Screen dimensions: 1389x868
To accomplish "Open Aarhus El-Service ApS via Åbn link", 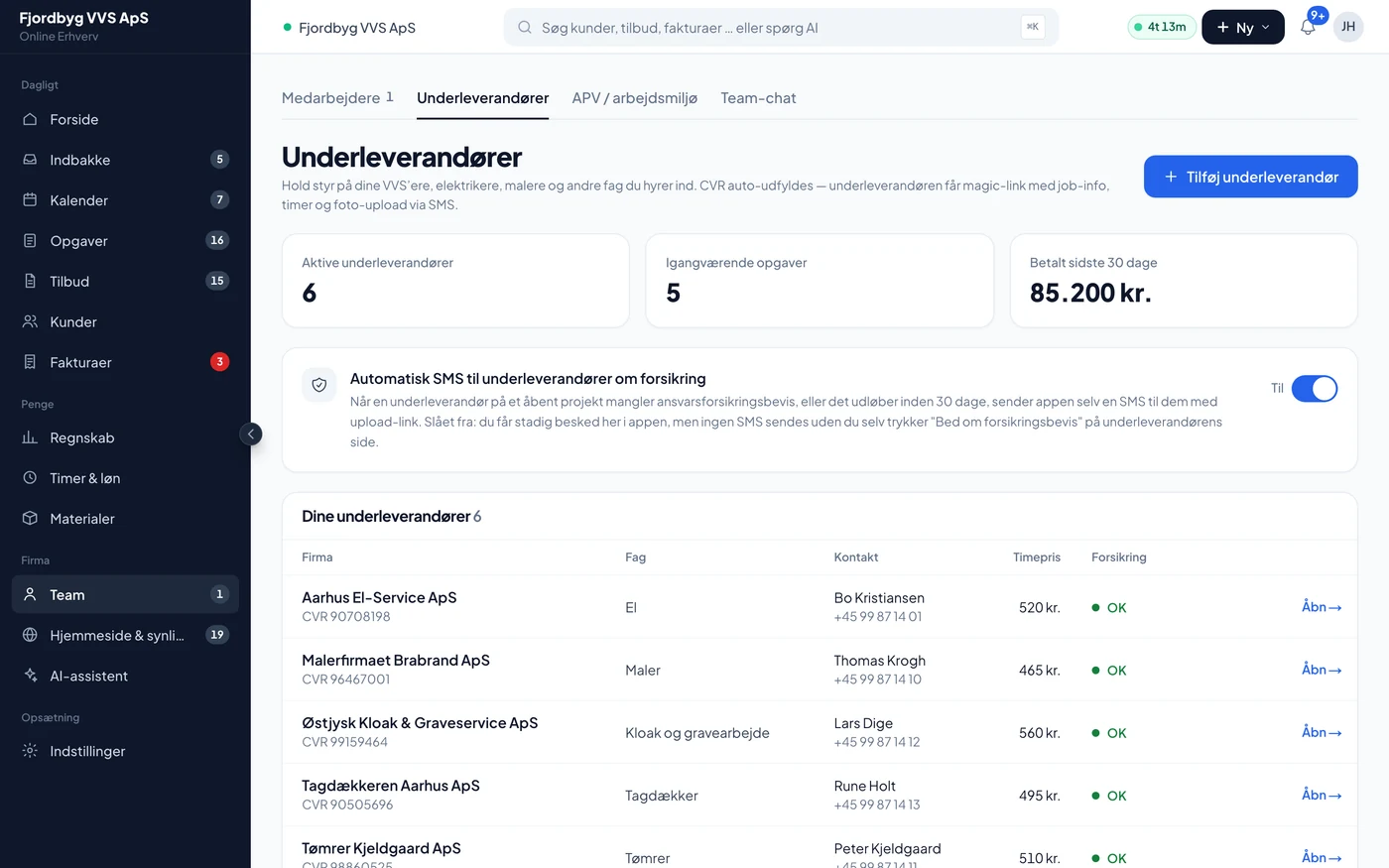I will (x=1322, y=607).
